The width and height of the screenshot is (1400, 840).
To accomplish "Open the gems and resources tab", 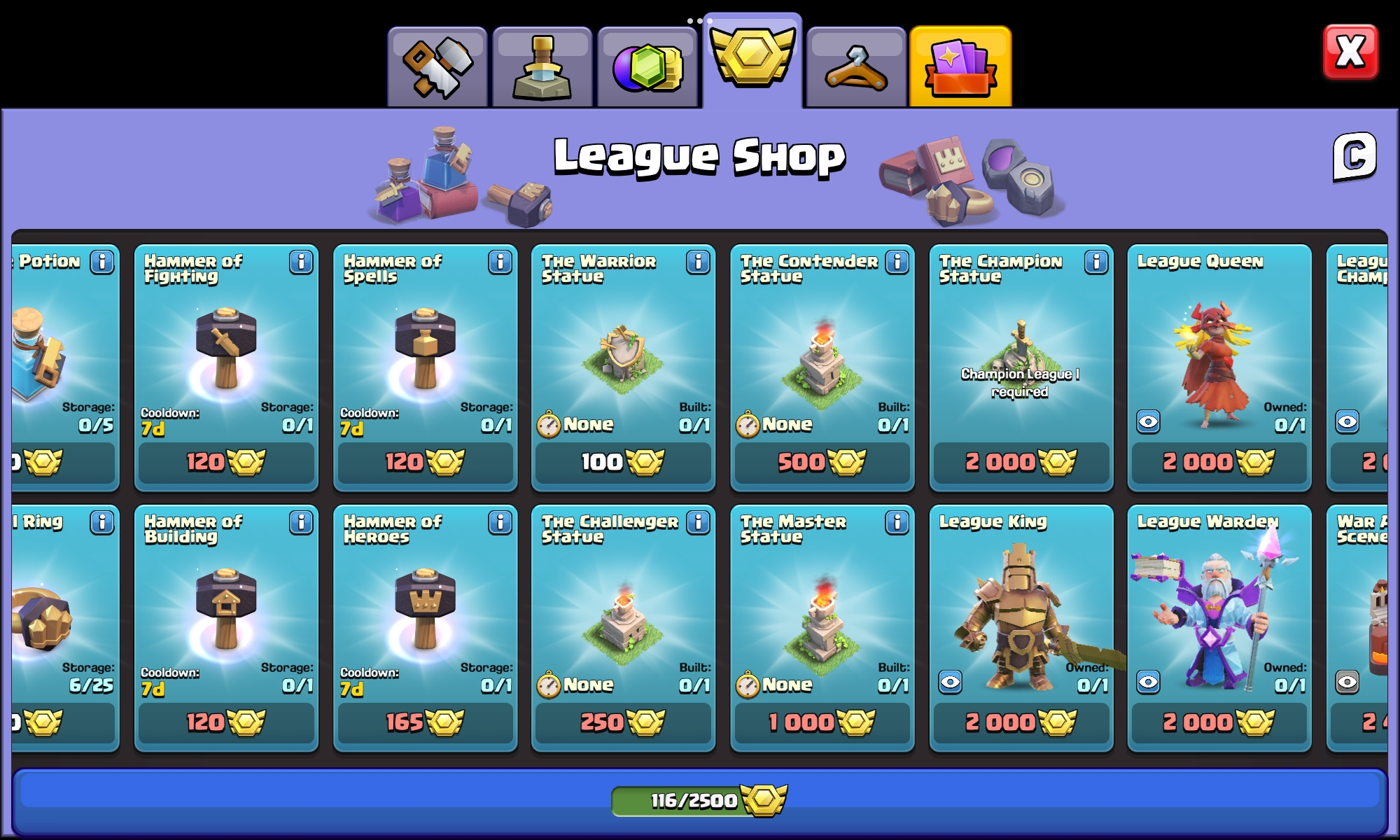I will 647,67.
